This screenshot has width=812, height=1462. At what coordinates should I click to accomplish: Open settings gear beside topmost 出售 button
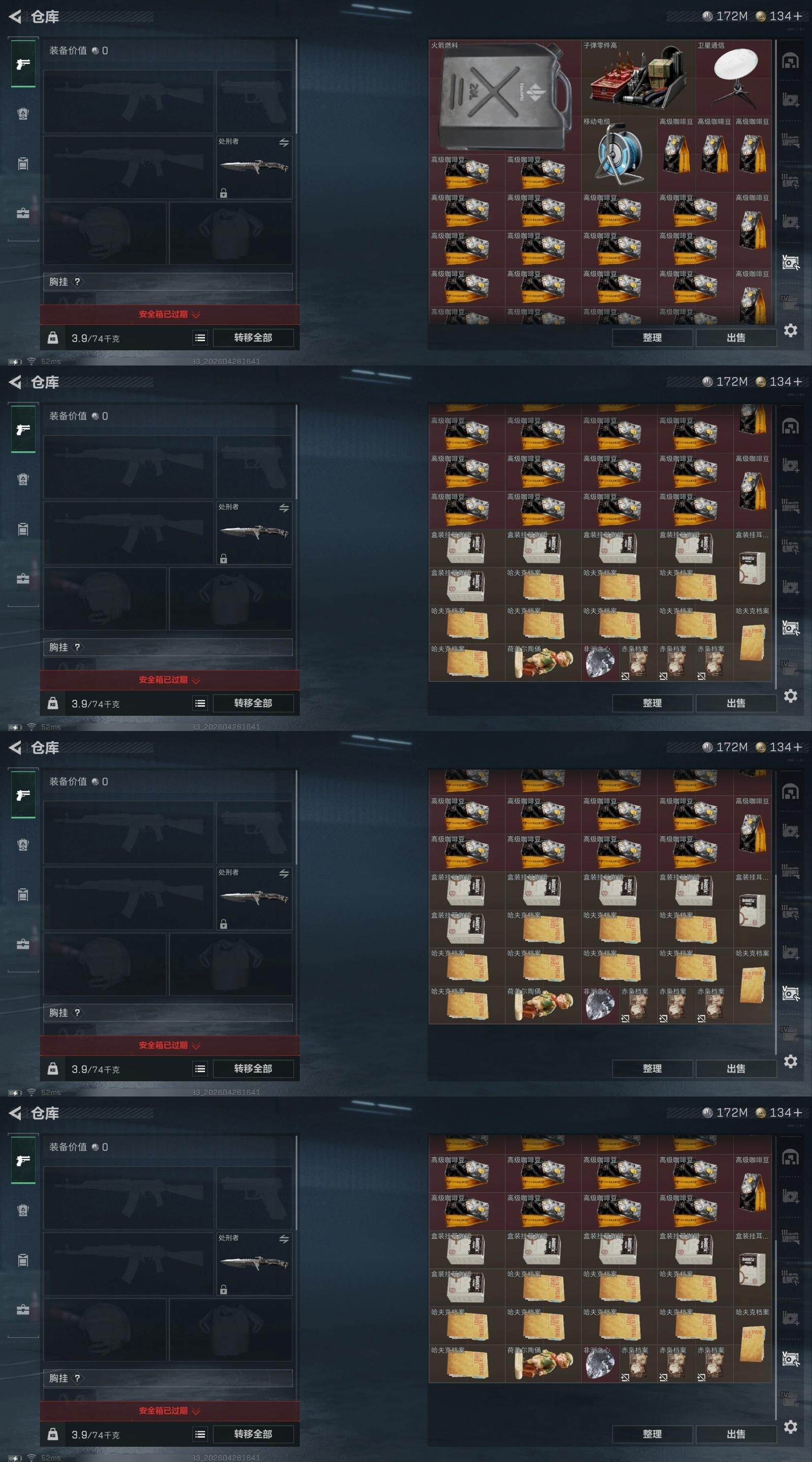(791, 330)
